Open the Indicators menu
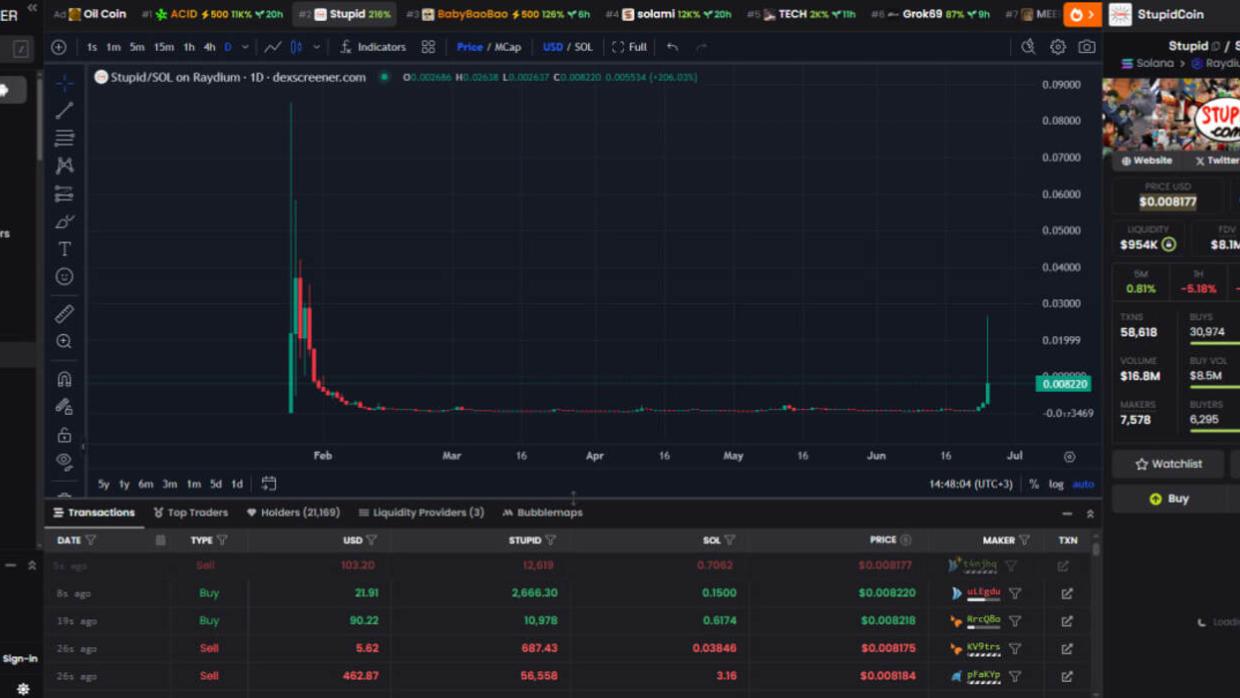This screenshot has height=698, width=1240. click(x=373, y=47)
